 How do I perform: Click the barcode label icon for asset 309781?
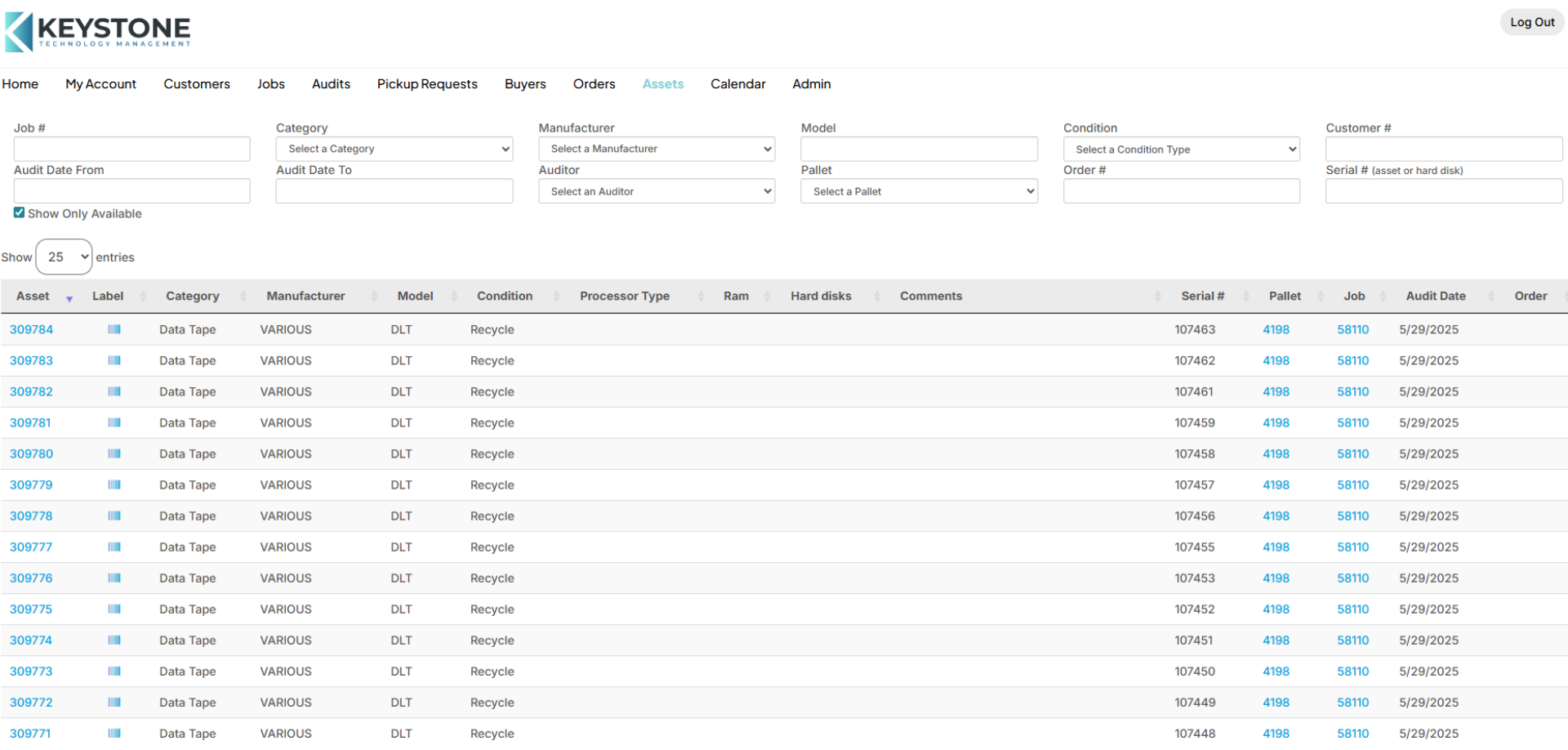click(x=114, y=423)
